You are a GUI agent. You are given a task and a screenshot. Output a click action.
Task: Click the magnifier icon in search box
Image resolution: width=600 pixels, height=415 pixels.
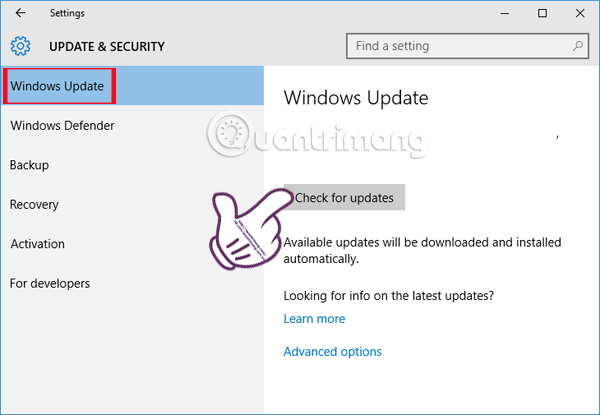coord(577,46)
